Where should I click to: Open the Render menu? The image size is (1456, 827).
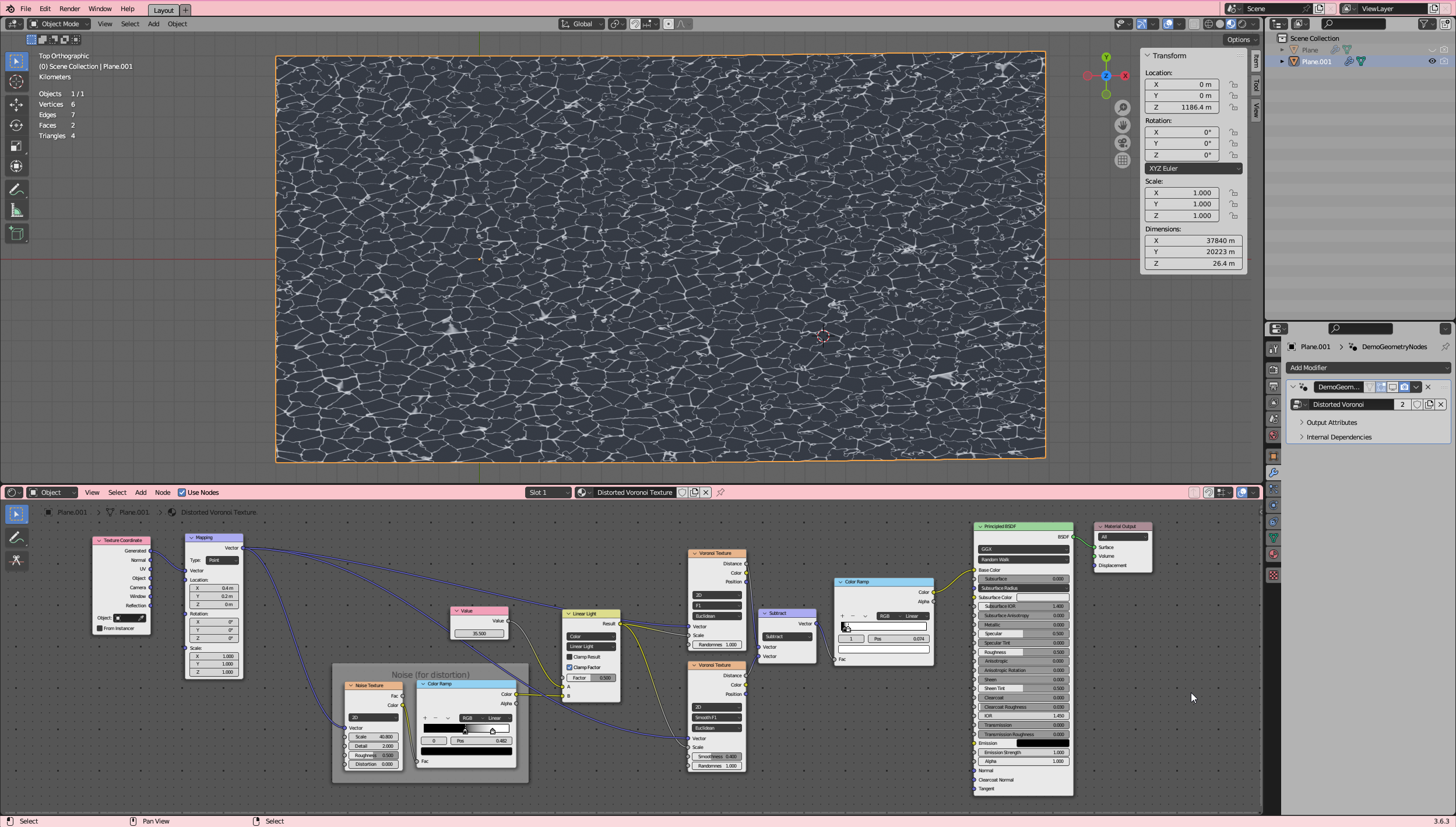pyautogui.click(x=69, y=9)
